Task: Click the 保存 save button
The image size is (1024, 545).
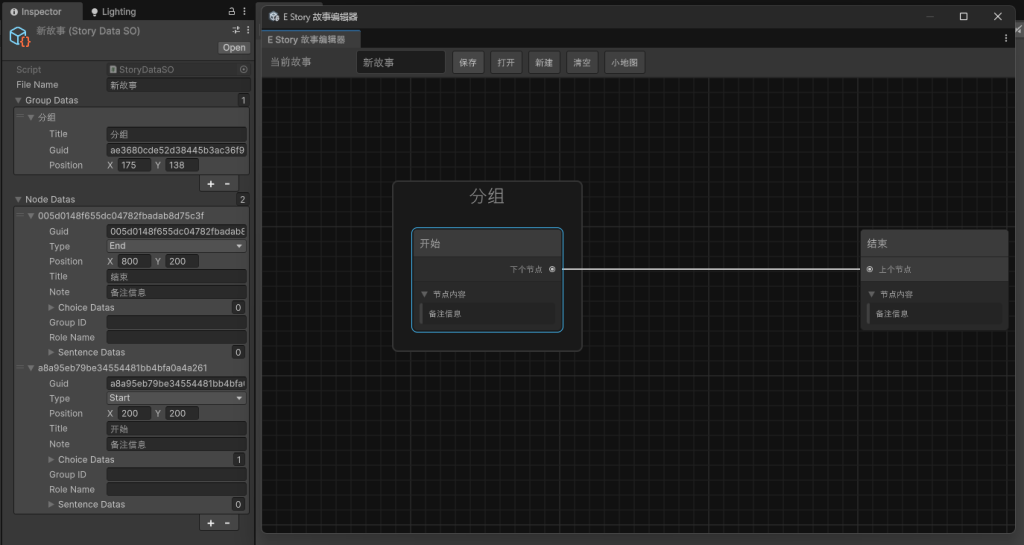Action: point(468,63)
